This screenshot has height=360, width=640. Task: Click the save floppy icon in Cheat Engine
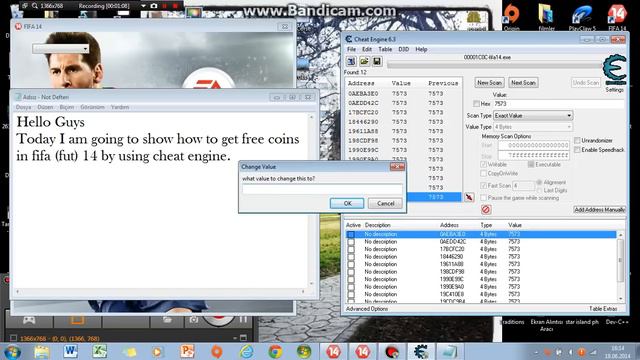coord(377,61)
